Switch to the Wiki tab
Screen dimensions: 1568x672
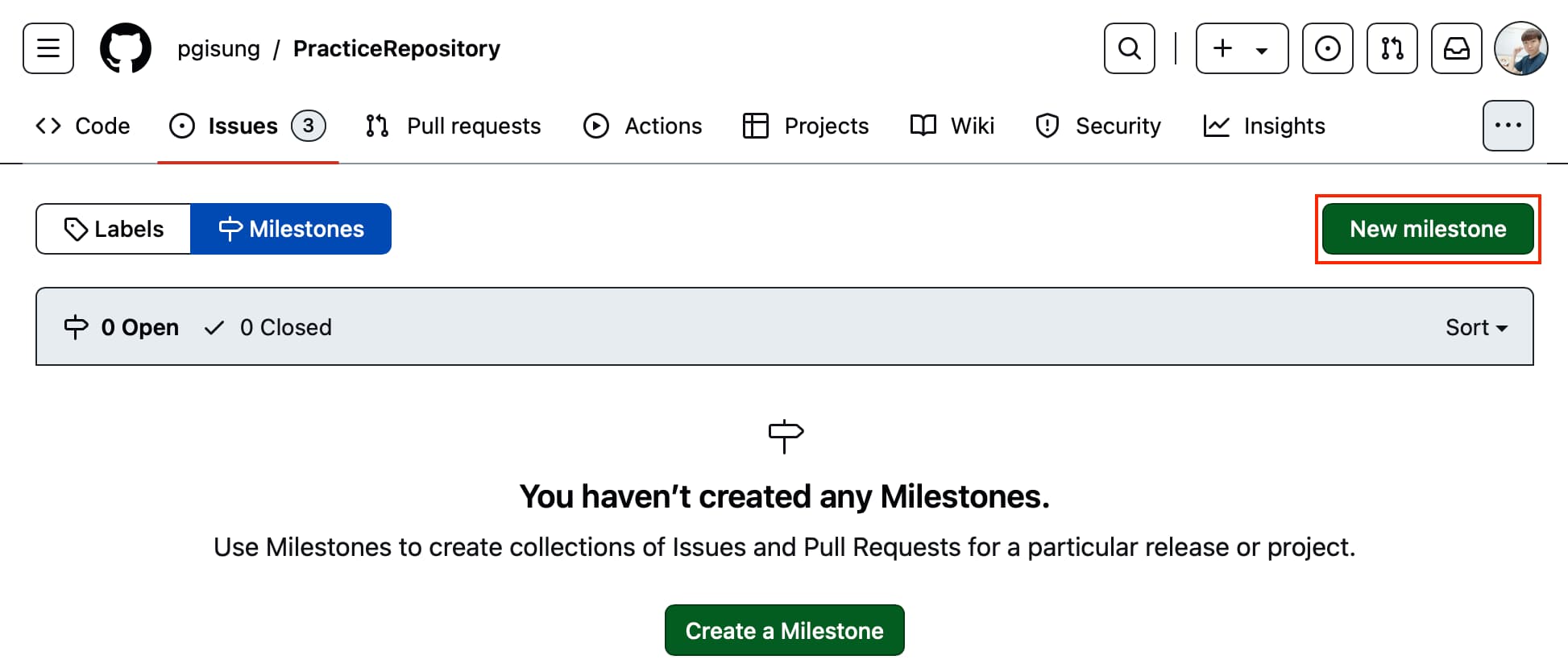pos(952,127)
